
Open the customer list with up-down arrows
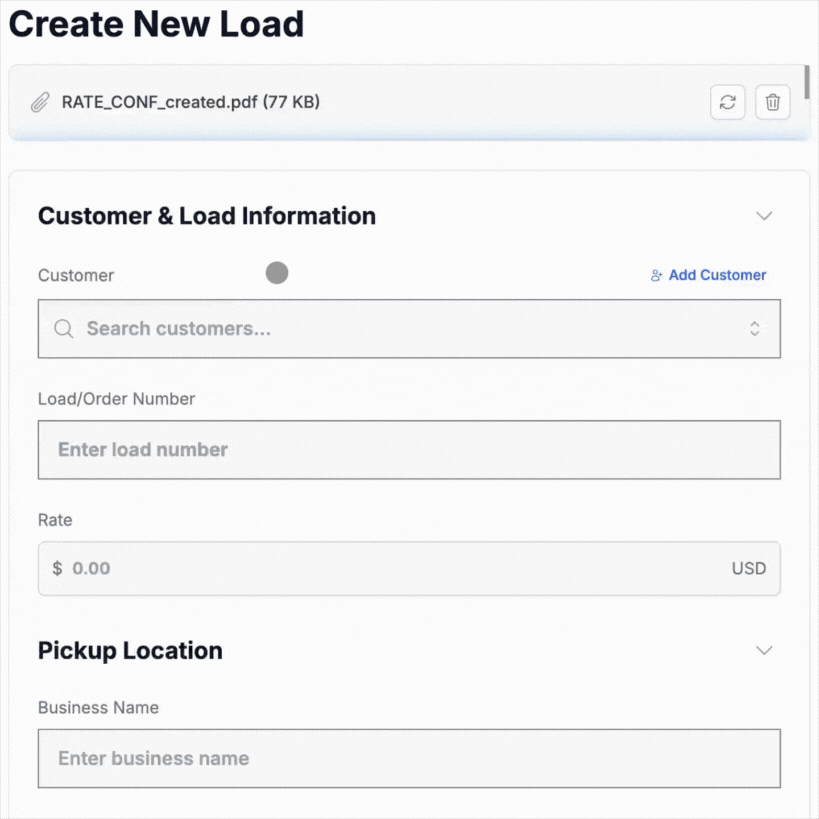click(x=755, y=329)
